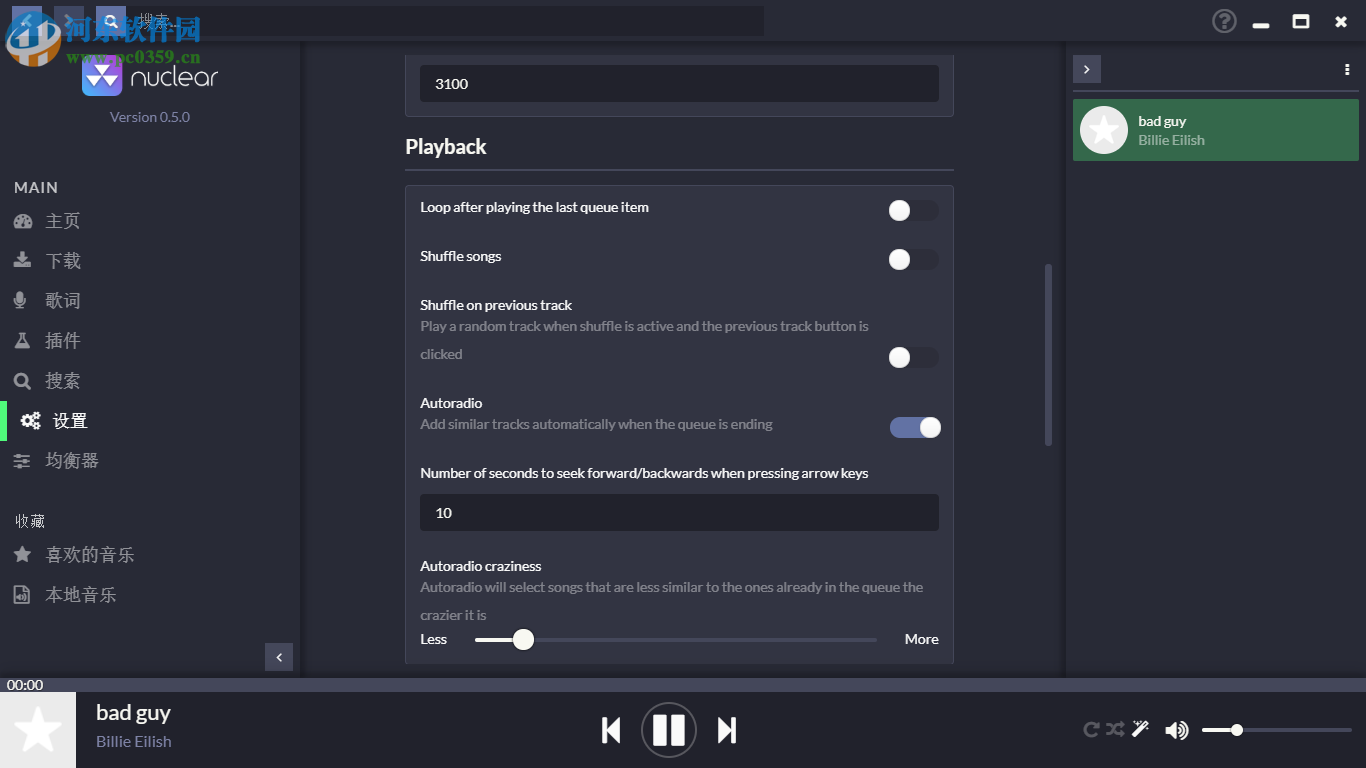Open the help question mark icon
This screenshot has height=768, width=1366.
(1224, 21)
